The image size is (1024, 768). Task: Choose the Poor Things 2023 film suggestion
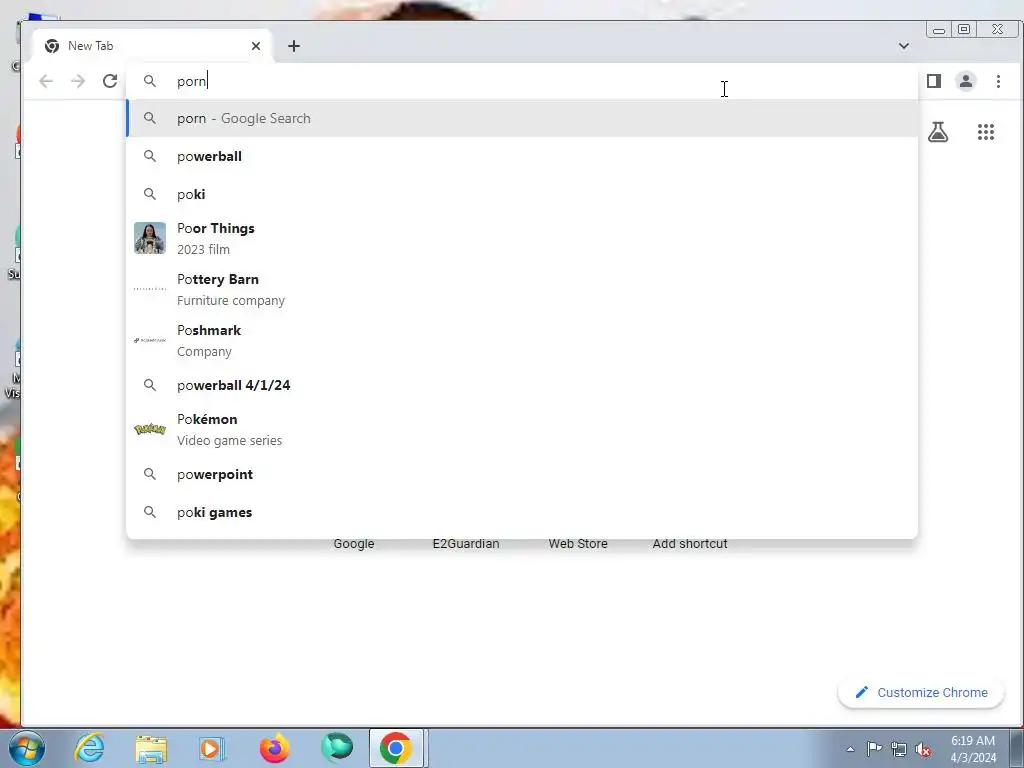[x=522, y=238]
